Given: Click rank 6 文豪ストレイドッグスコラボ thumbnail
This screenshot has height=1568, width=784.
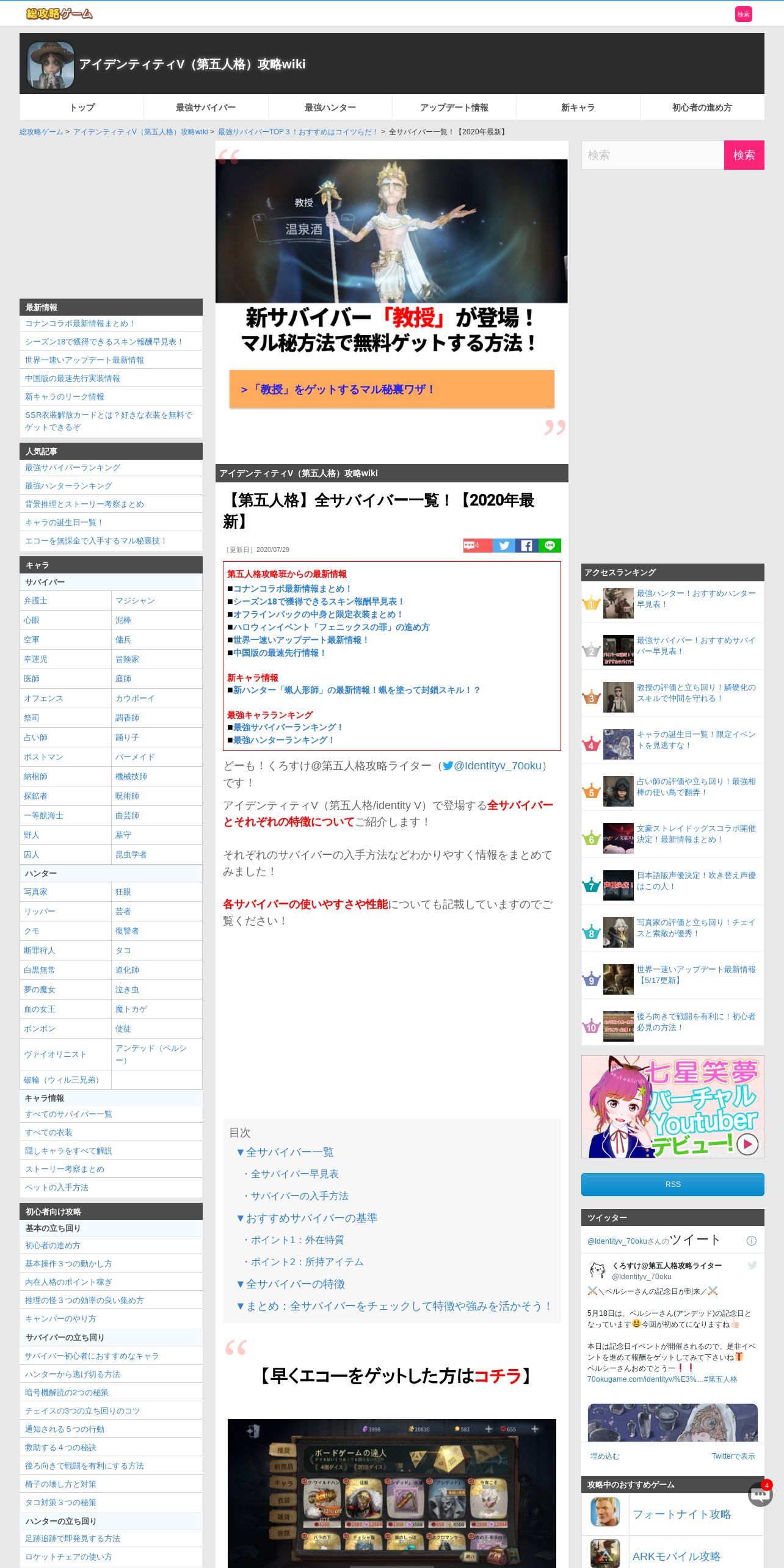Looking at the screenshot, I should 619,838.
